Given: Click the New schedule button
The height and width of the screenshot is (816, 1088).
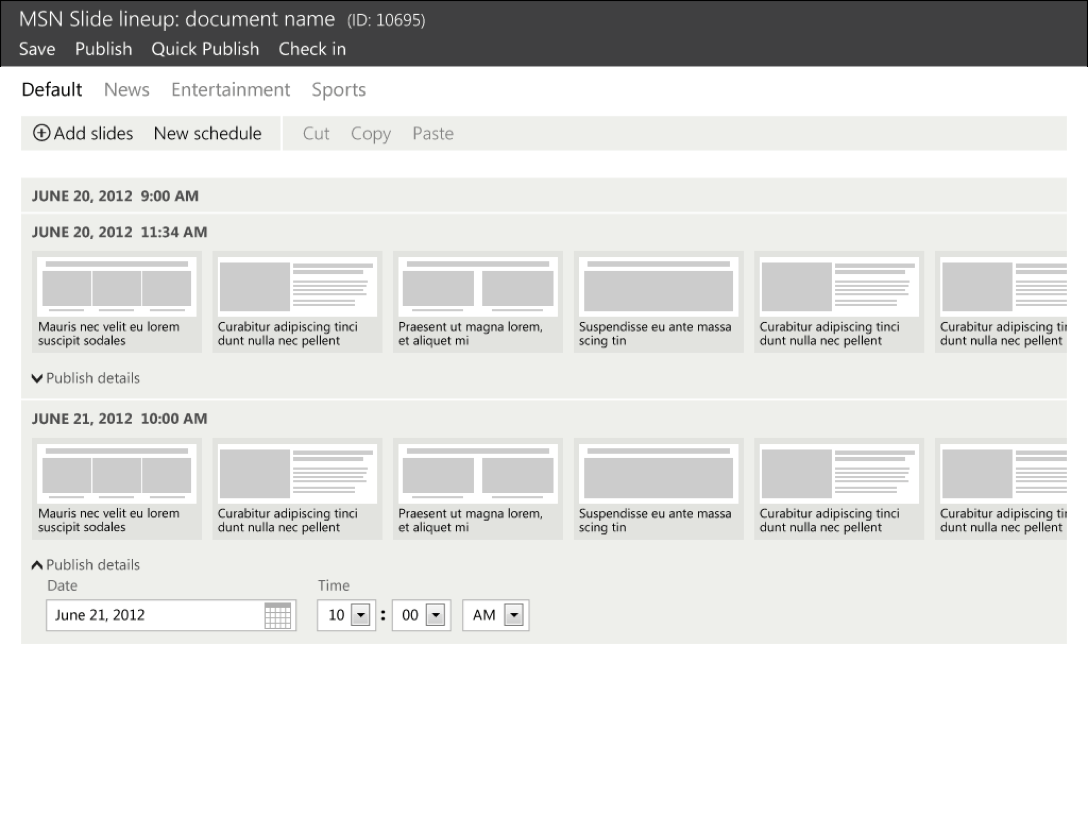Looking at the screenshot, I should click(207, 133).
